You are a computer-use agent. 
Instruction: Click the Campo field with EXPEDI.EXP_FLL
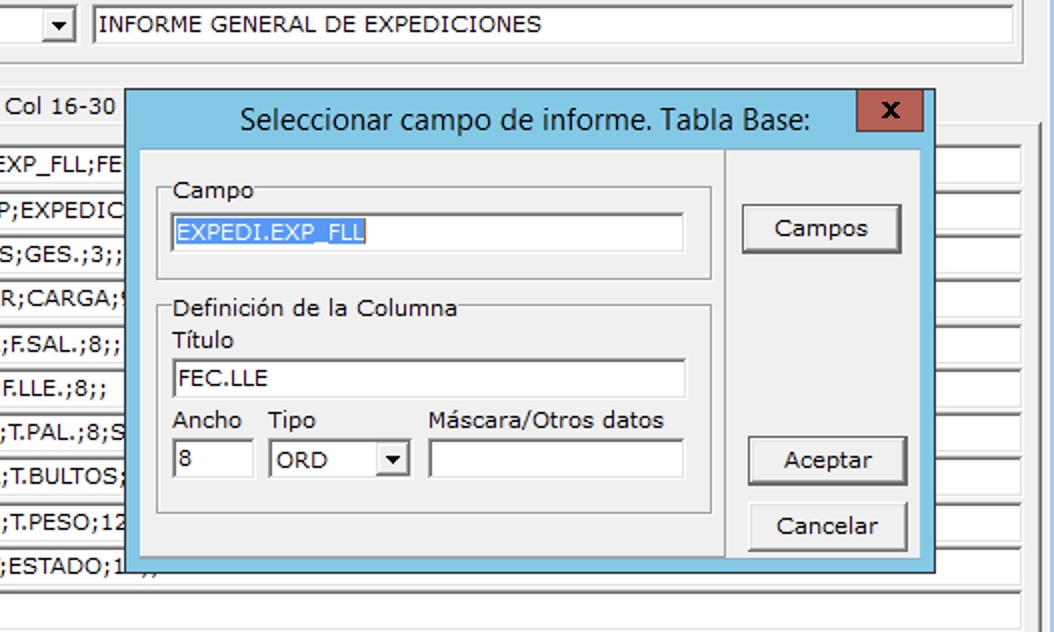(x=427, y=233)
